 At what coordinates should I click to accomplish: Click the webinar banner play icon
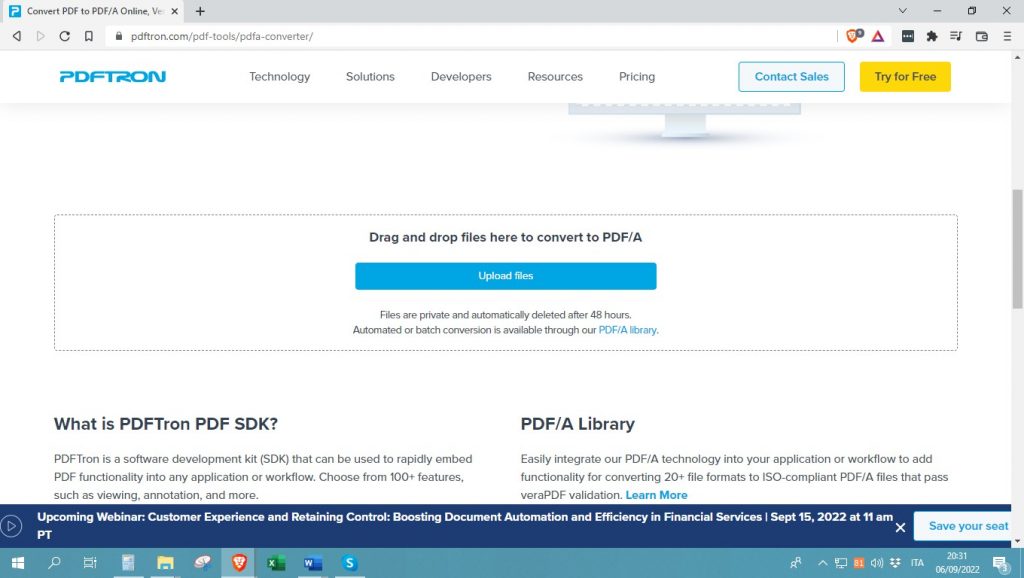point(12,526)
